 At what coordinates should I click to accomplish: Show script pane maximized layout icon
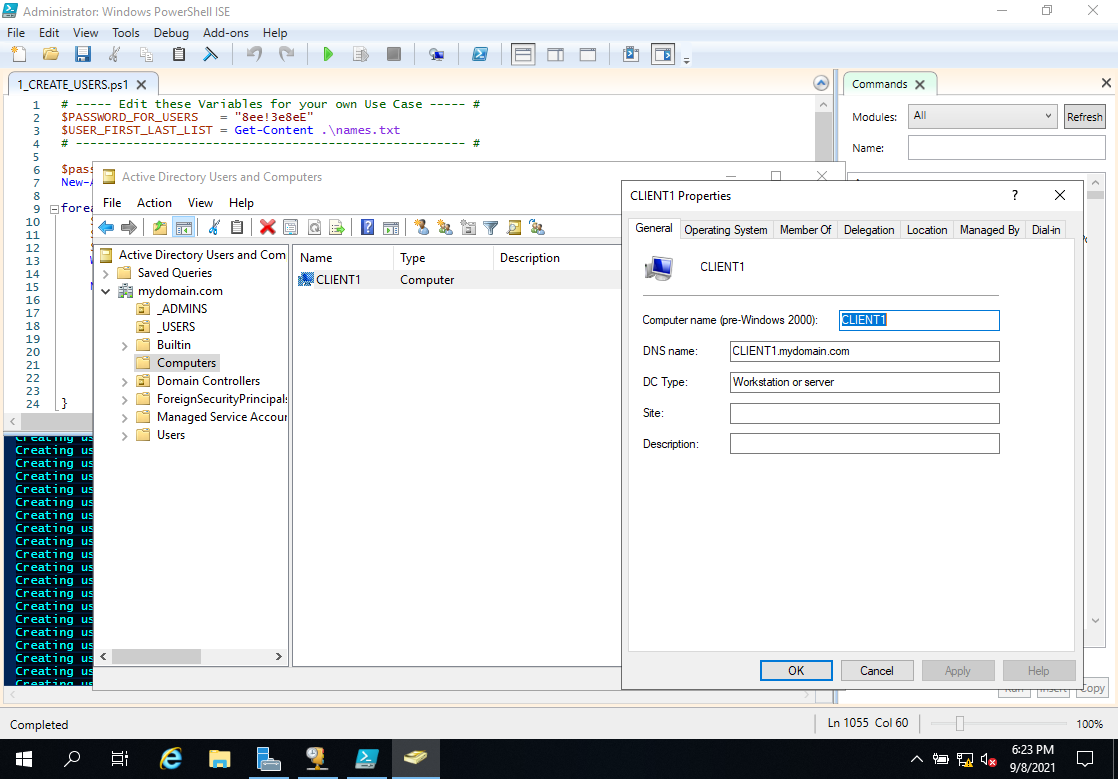pyautogui.click(x=588, y=54)
